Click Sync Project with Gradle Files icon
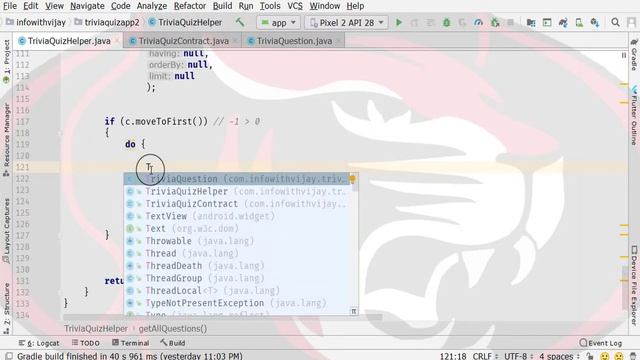640x360 pixels. point(563,22)
